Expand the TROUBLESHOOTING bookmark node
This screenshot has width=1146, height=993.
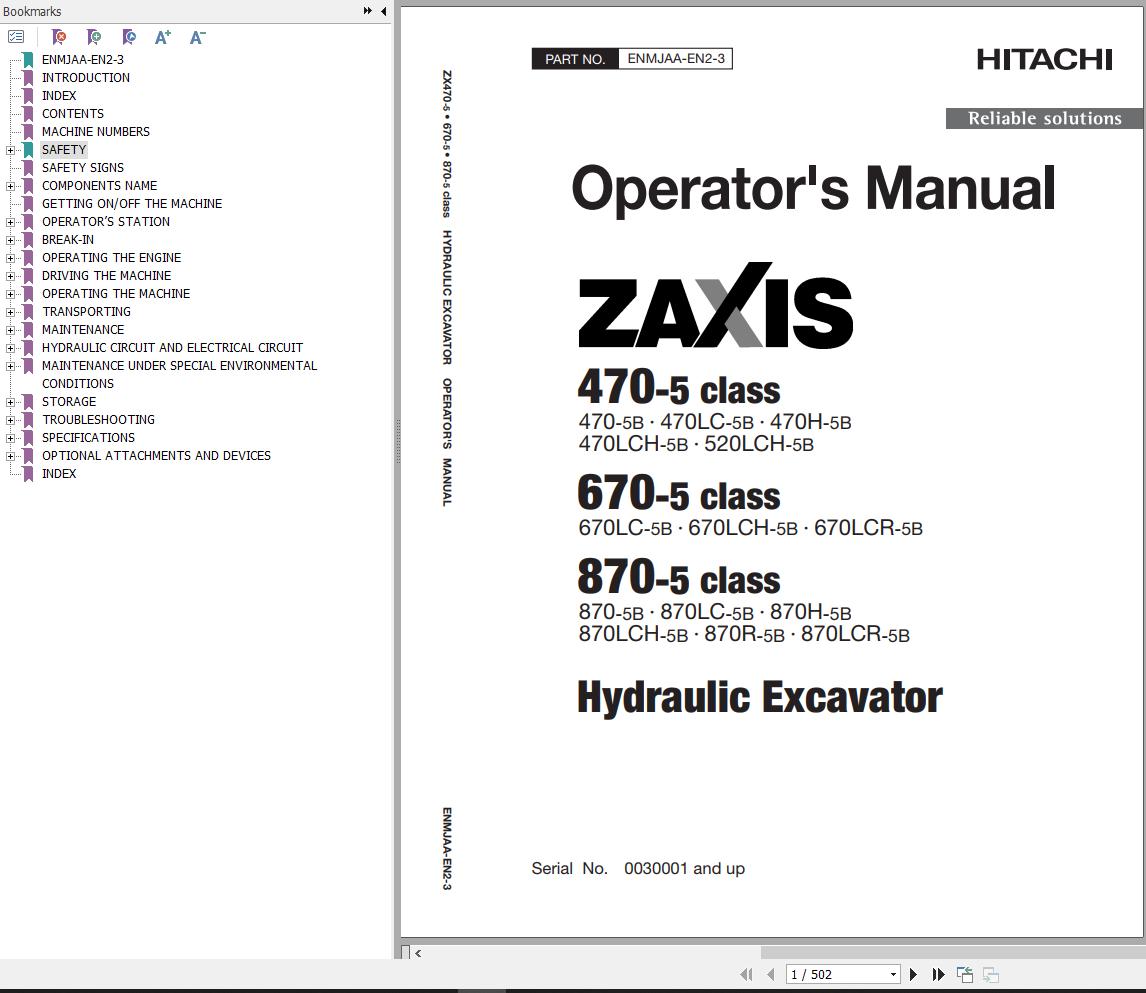(10, 420)
